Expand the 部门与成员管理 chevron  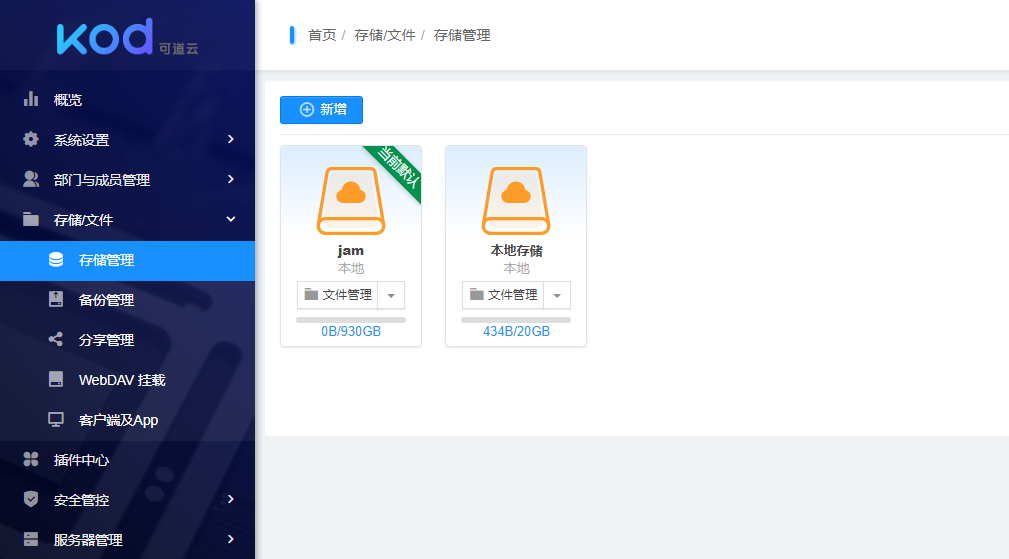click(231, 180)
